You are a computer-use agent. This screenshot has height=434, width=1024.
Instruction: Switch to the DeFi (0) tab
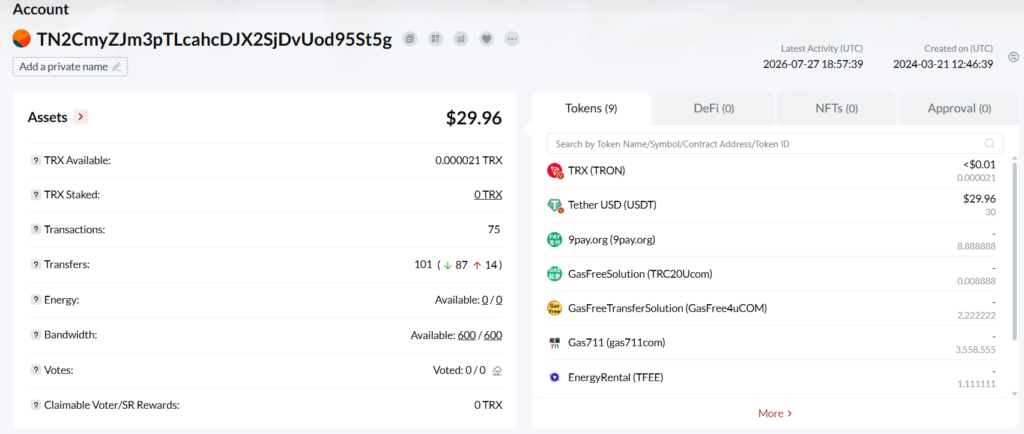tap(714, 108)
